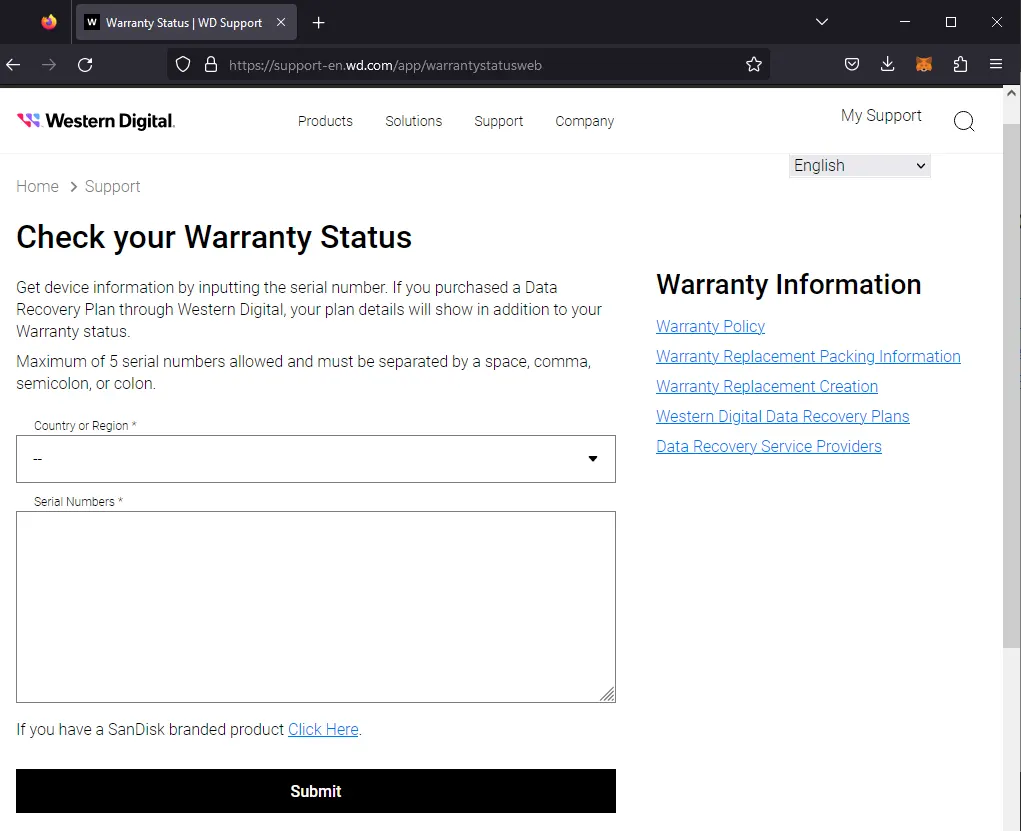
Task: Open the Firefox hamburger application menu
Action: point(996,64)
